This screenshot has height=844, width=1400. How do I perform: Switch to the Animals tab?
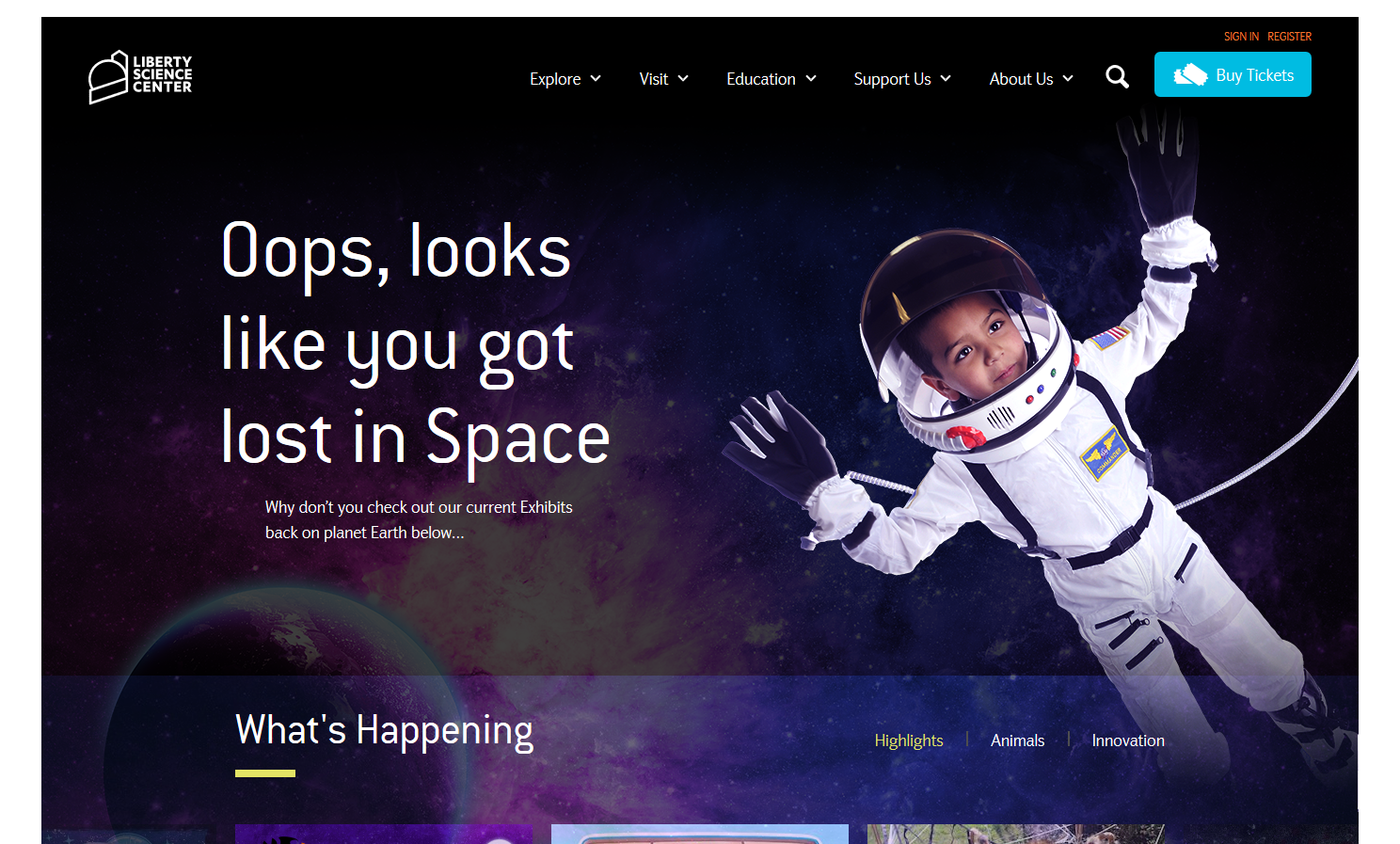1017,740
